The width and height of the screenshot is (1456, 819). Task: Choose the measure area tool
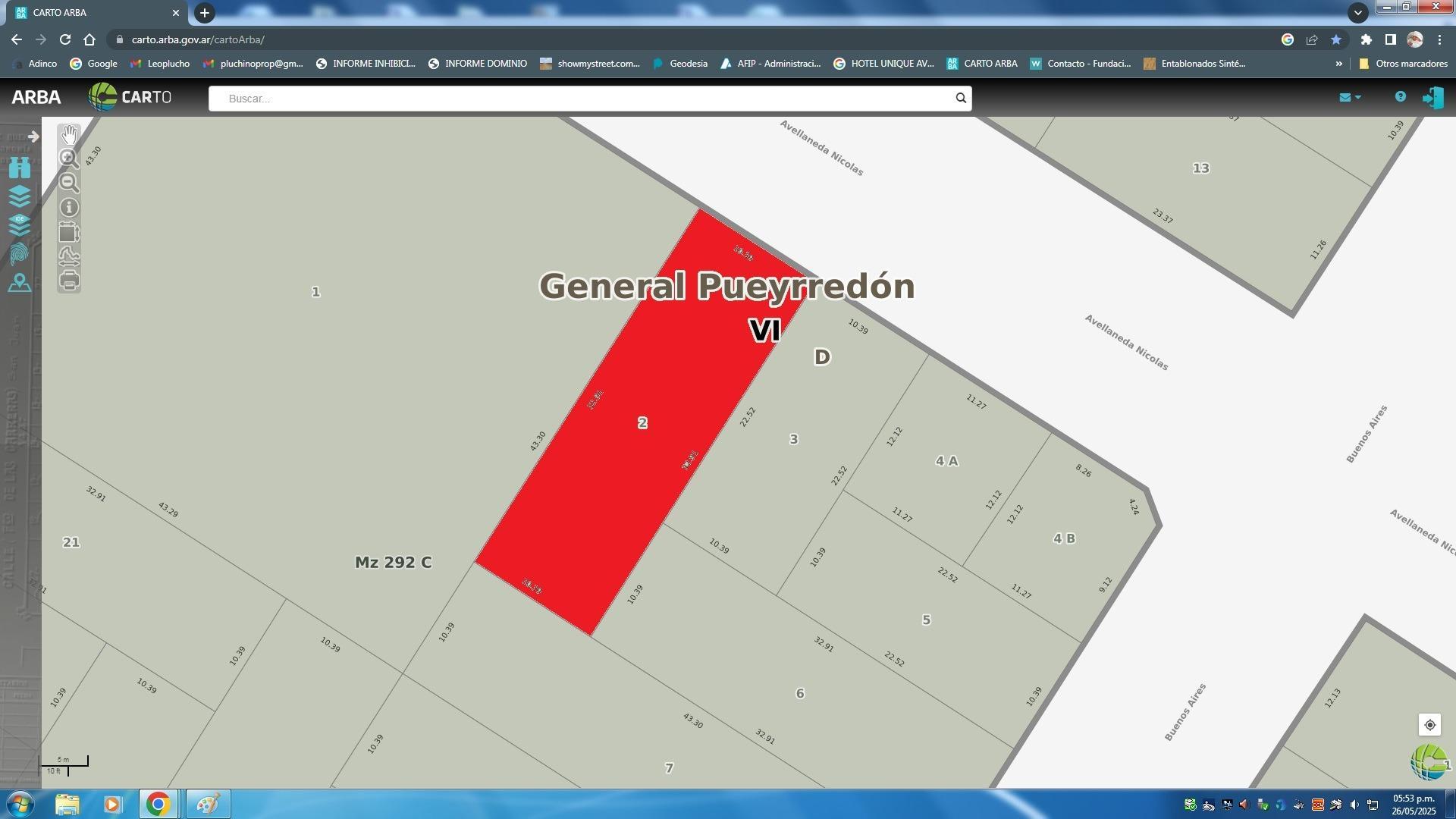(x=69, y=231)
